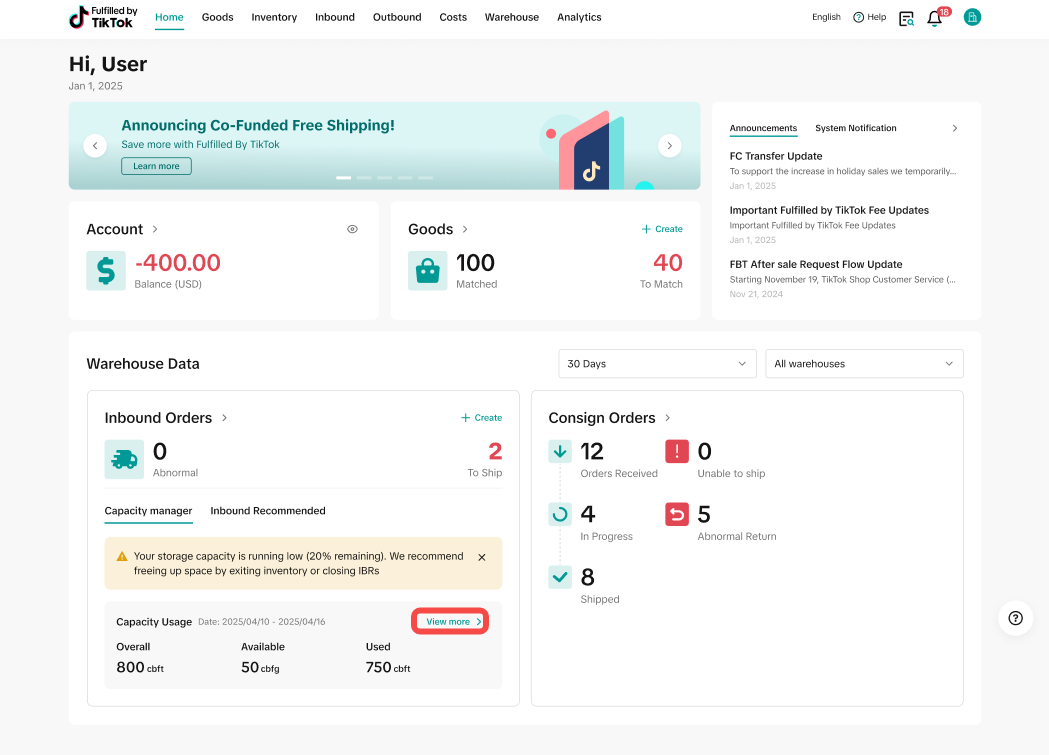The image size is (1049, 755).
Task: Dismiss the storage capacity warning
Action: (x=482, y=557)
